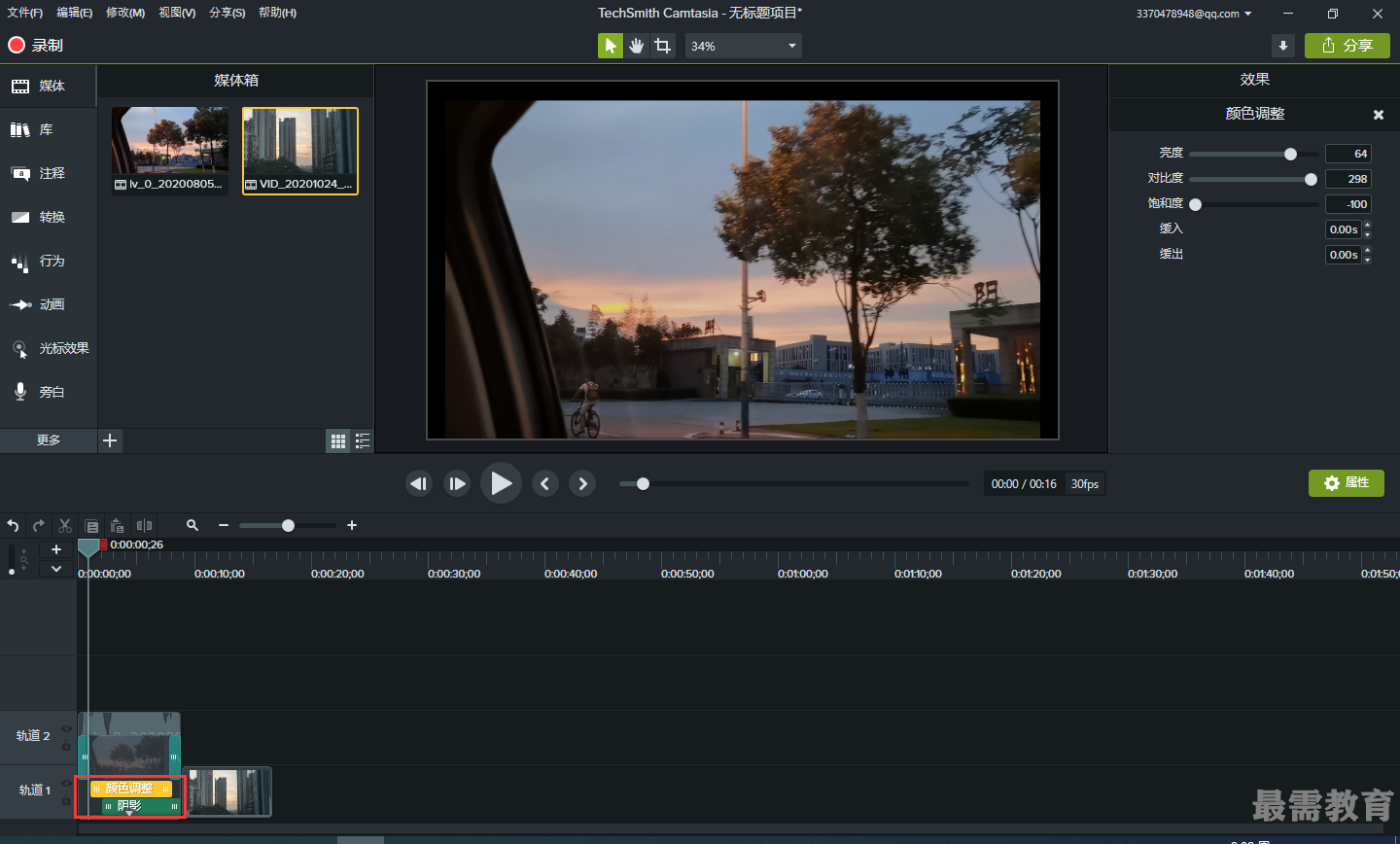Open the 修改(M) menu
The height and width of the screenshot is (844, 1400).
click(x=125, y=13)
